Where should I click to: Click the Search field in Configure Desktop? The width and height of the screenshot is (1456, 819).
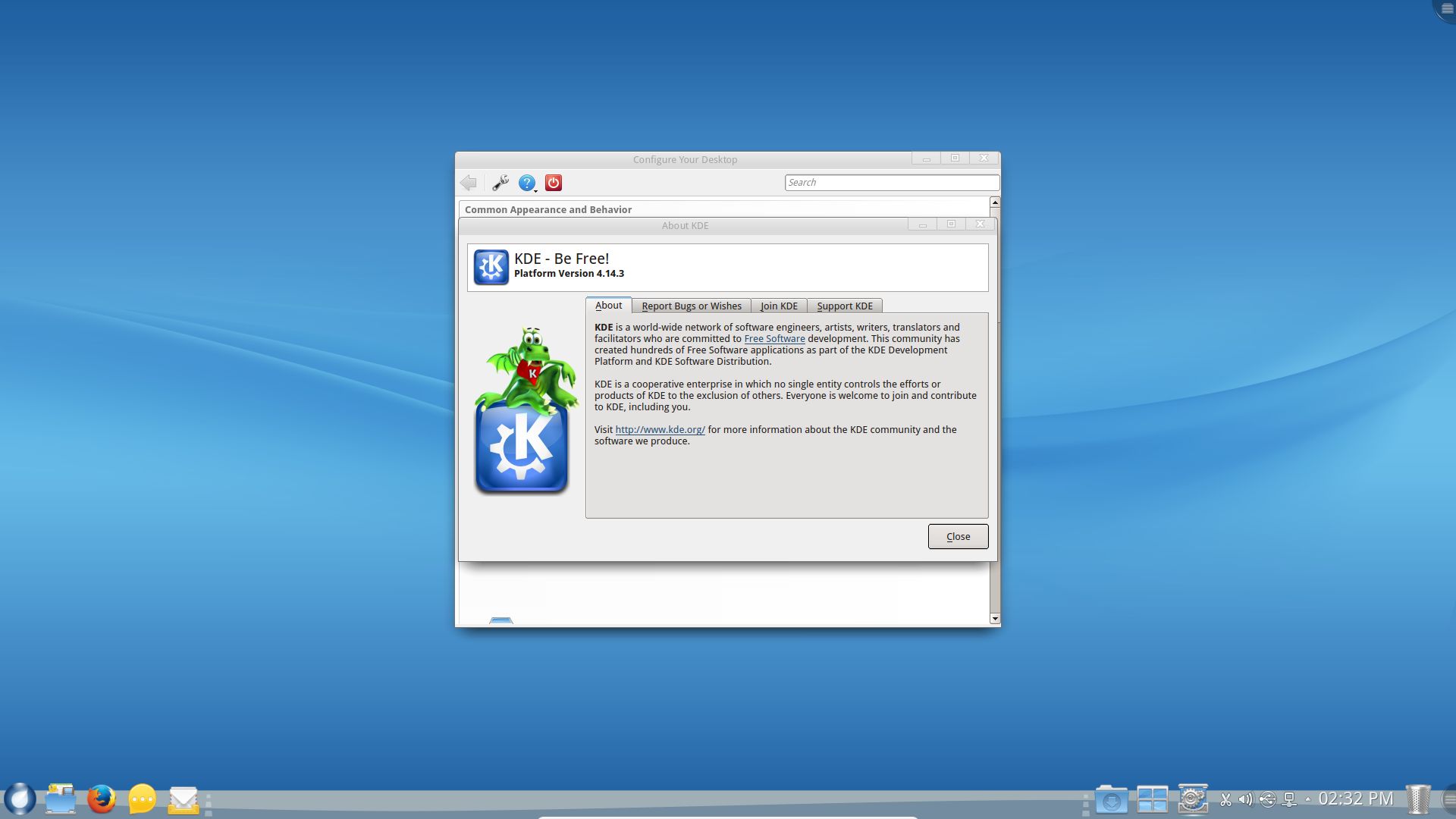click(891, 183)
